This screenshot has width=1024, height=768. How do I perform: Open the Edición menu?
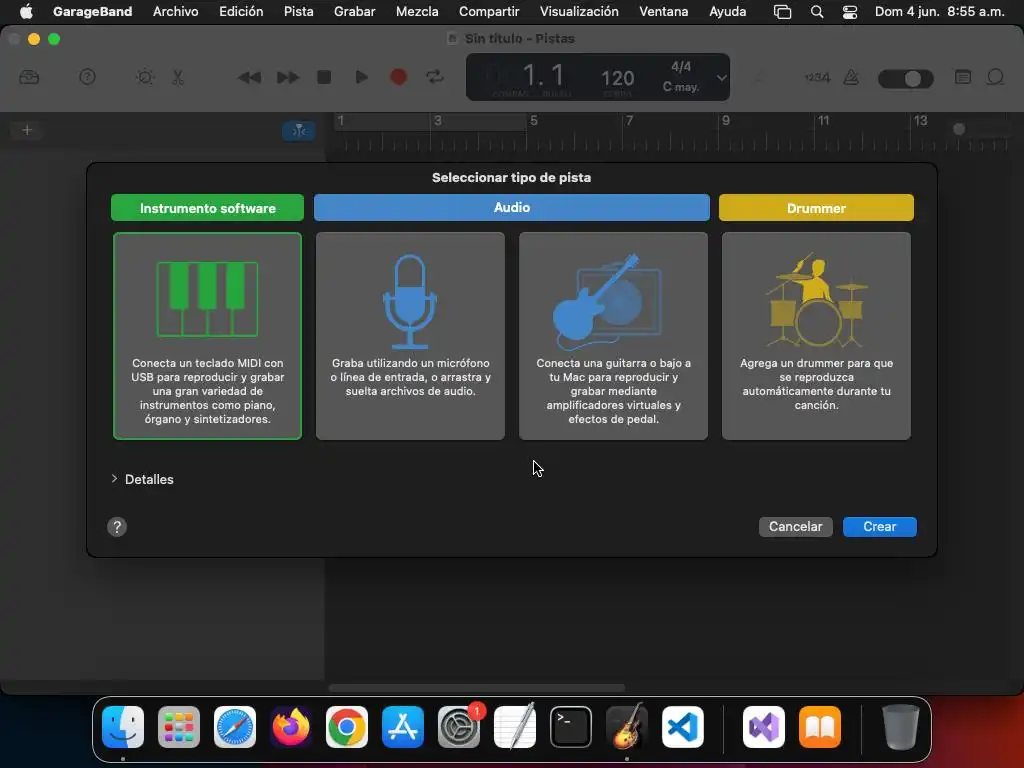tap(241, 11)
